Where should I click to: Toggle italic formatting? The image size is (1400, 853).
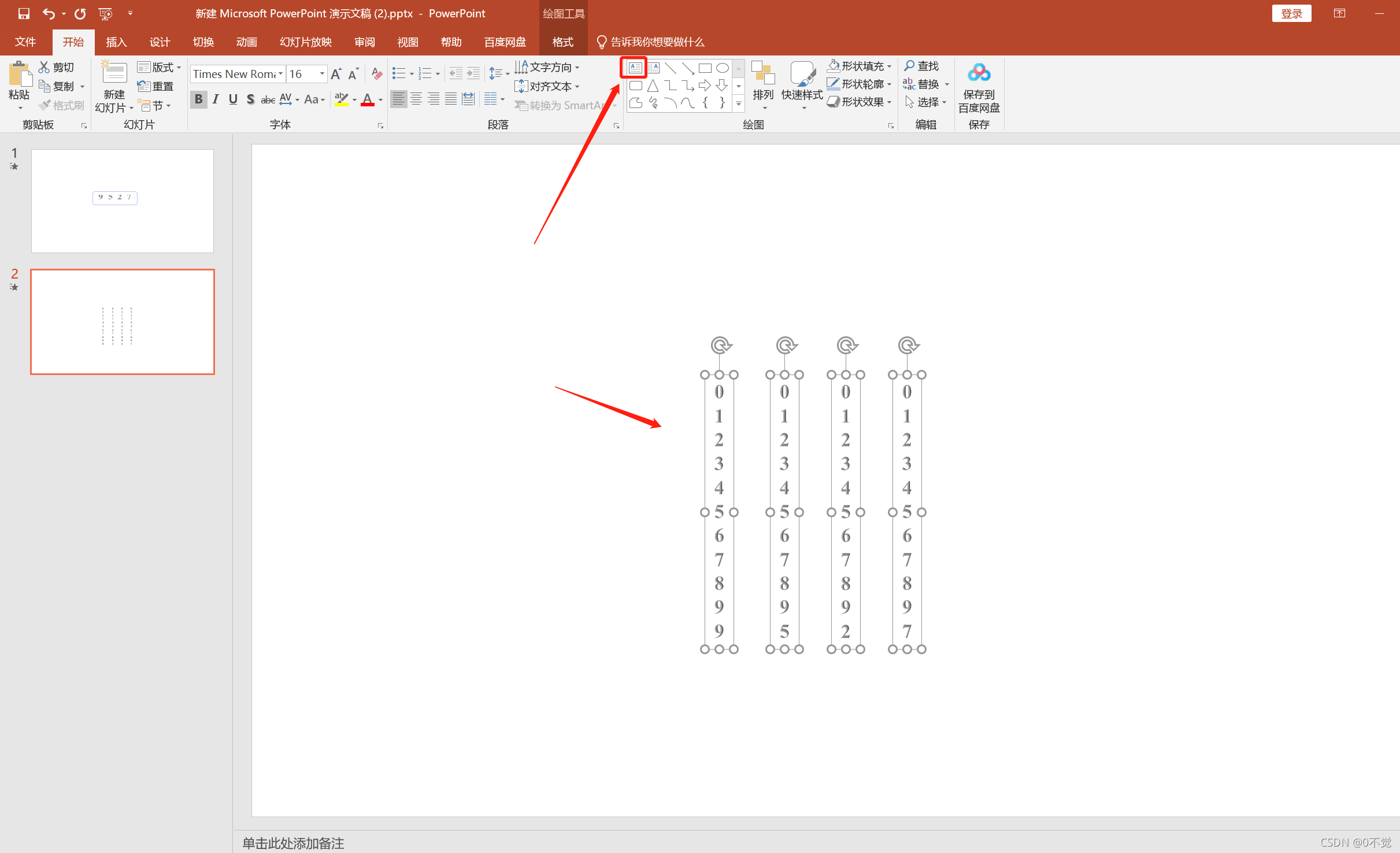[x=216, y=99]
